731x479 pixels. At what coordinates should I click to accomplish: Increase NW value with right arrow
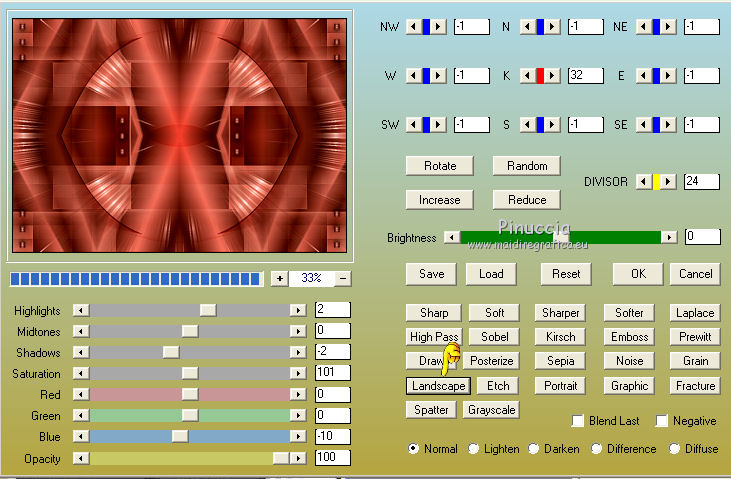pyautogui.click(x=438, y=27)
